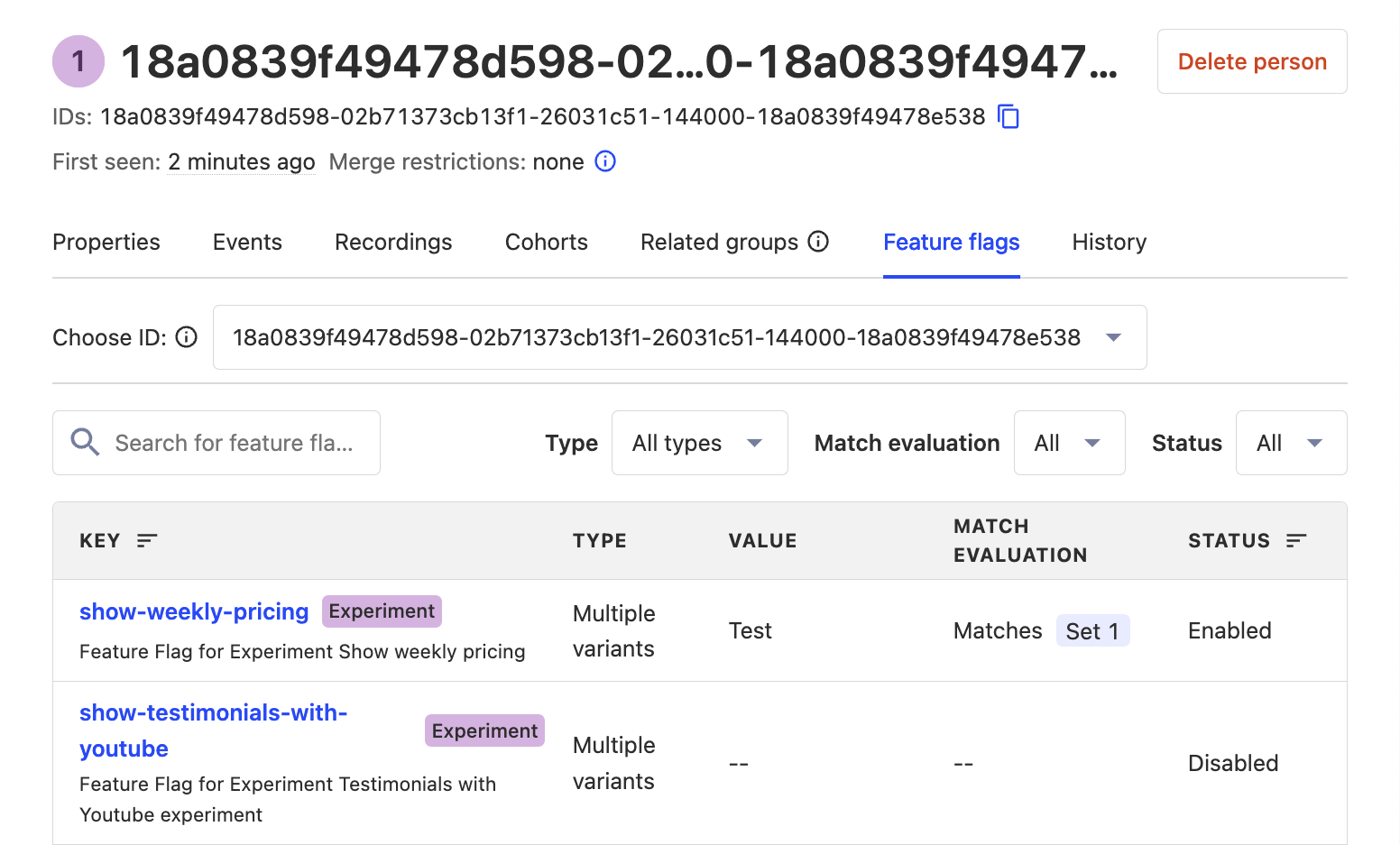
Task: Sort the table by the STATUS column icon
Action: (1296, 540)
